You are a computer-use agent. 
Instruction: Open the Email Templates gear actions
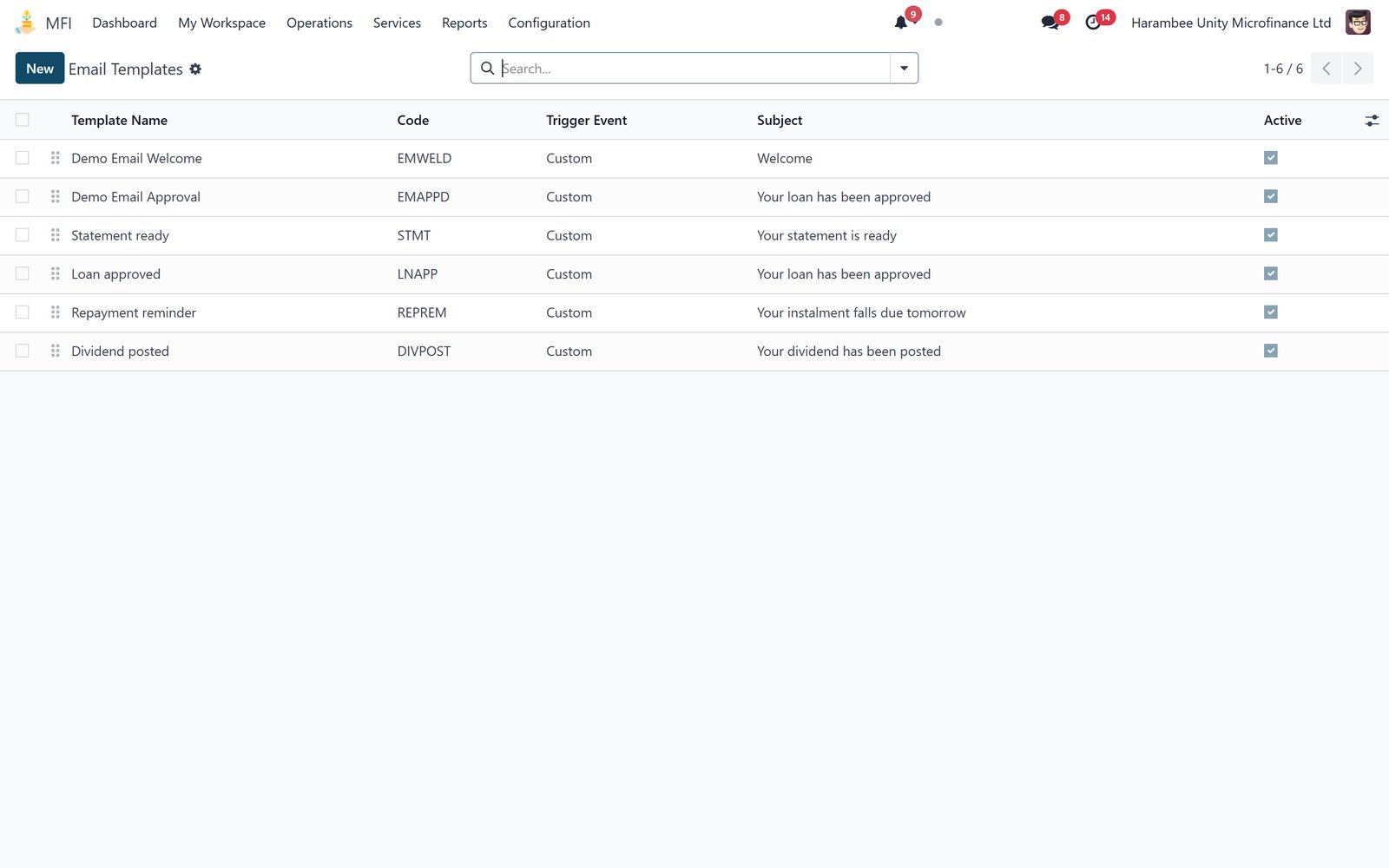[x=195, y=69]
